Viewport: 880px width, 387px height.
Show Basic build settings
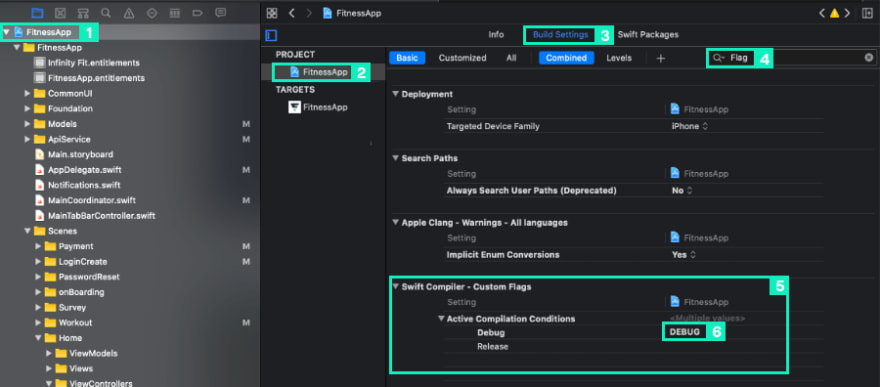(407, 58)
